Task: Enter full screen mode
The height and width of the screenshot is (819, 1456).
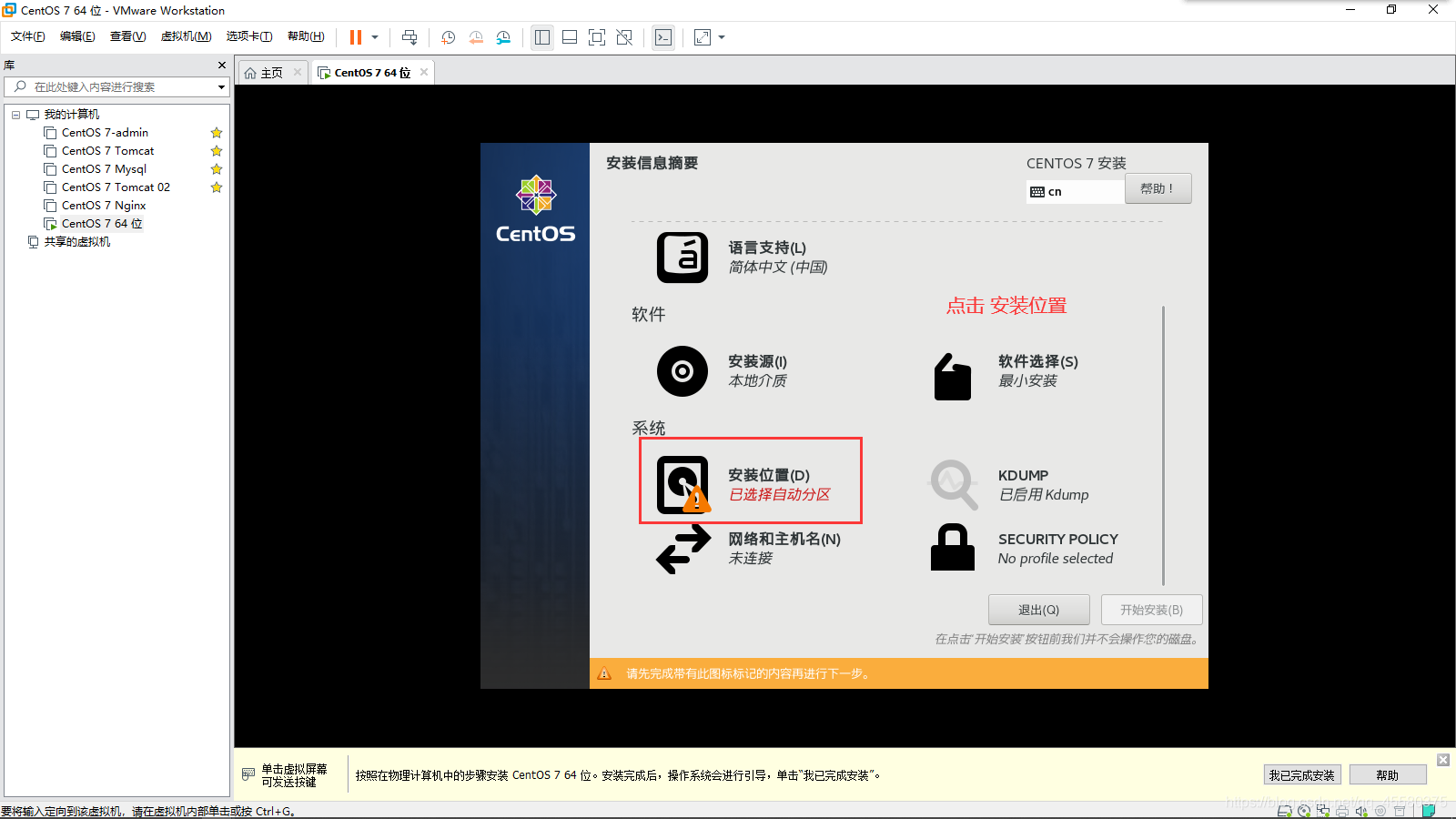Action: [597, 37]
